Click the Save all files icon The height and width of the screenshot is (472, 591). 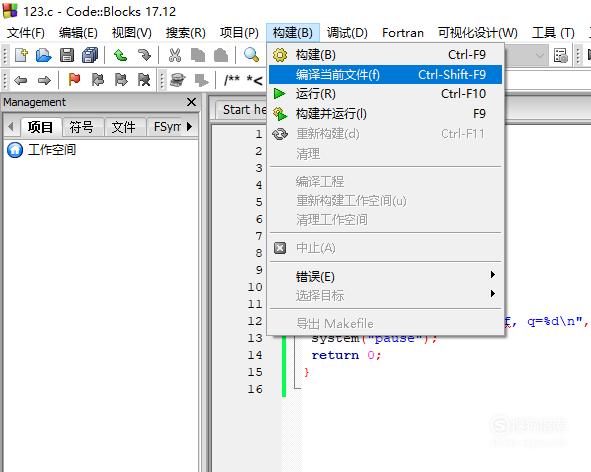coord(90,55)
